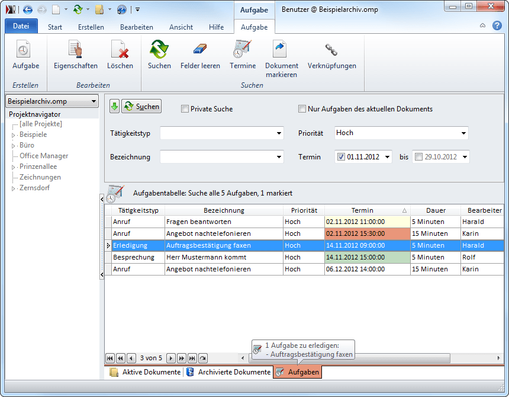Image resolution: width=509 pixels, height=397 pixels.
Task: Click the refresh icon in record navigator
Action: click(203, 358)
